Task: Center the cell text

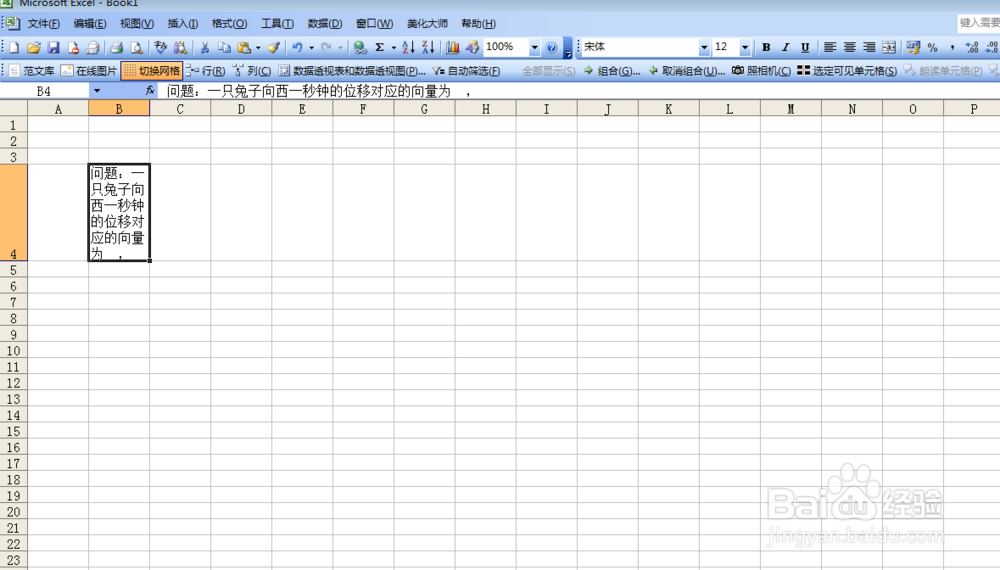Action: click(849, 47)
